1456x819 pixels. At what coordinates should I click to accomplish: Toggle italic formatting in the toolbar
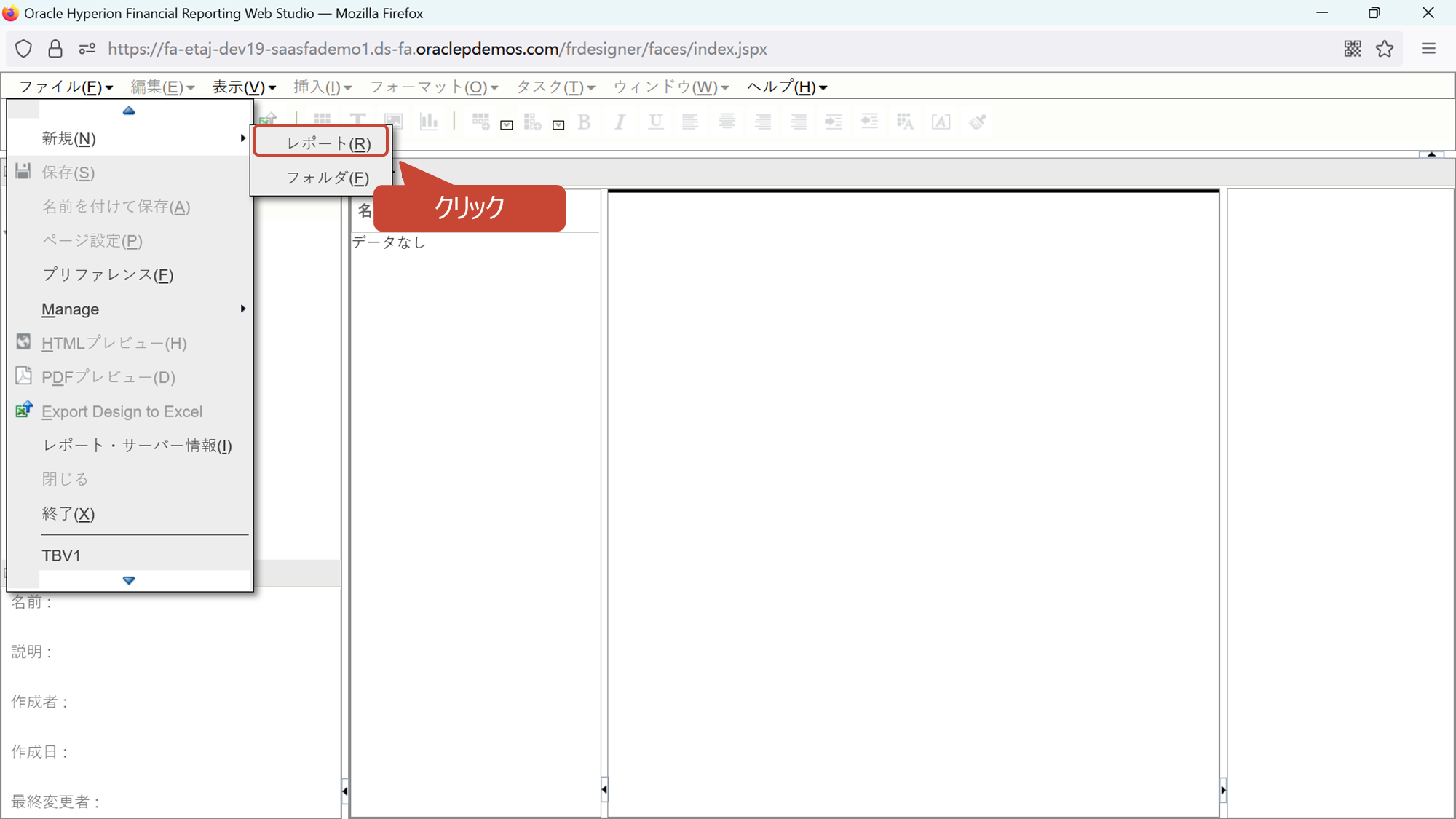pyautogui.click(x=620, y=122)
